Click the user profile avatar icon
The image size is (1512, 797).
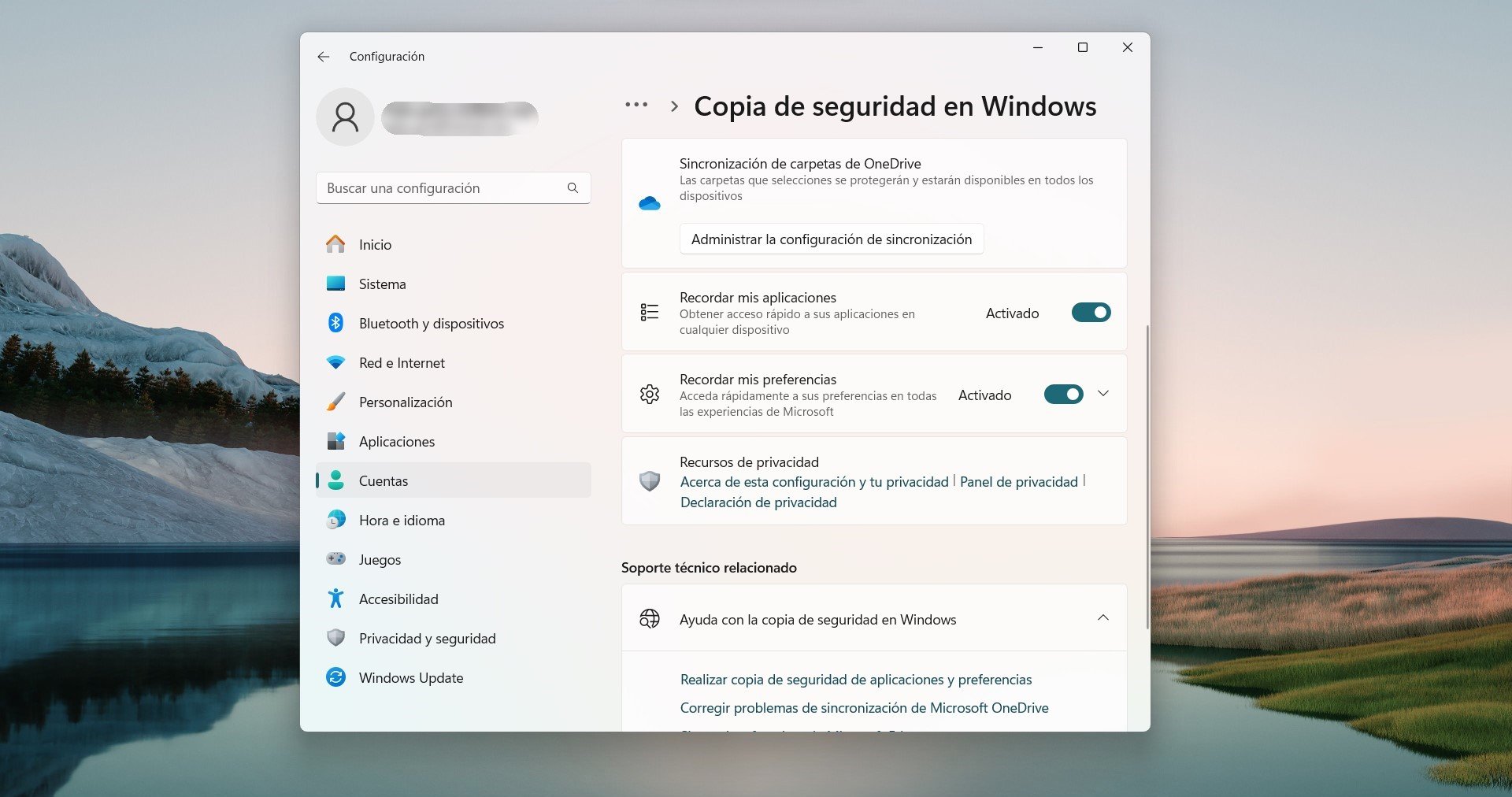pyautogui.click(x=345, y=117)
